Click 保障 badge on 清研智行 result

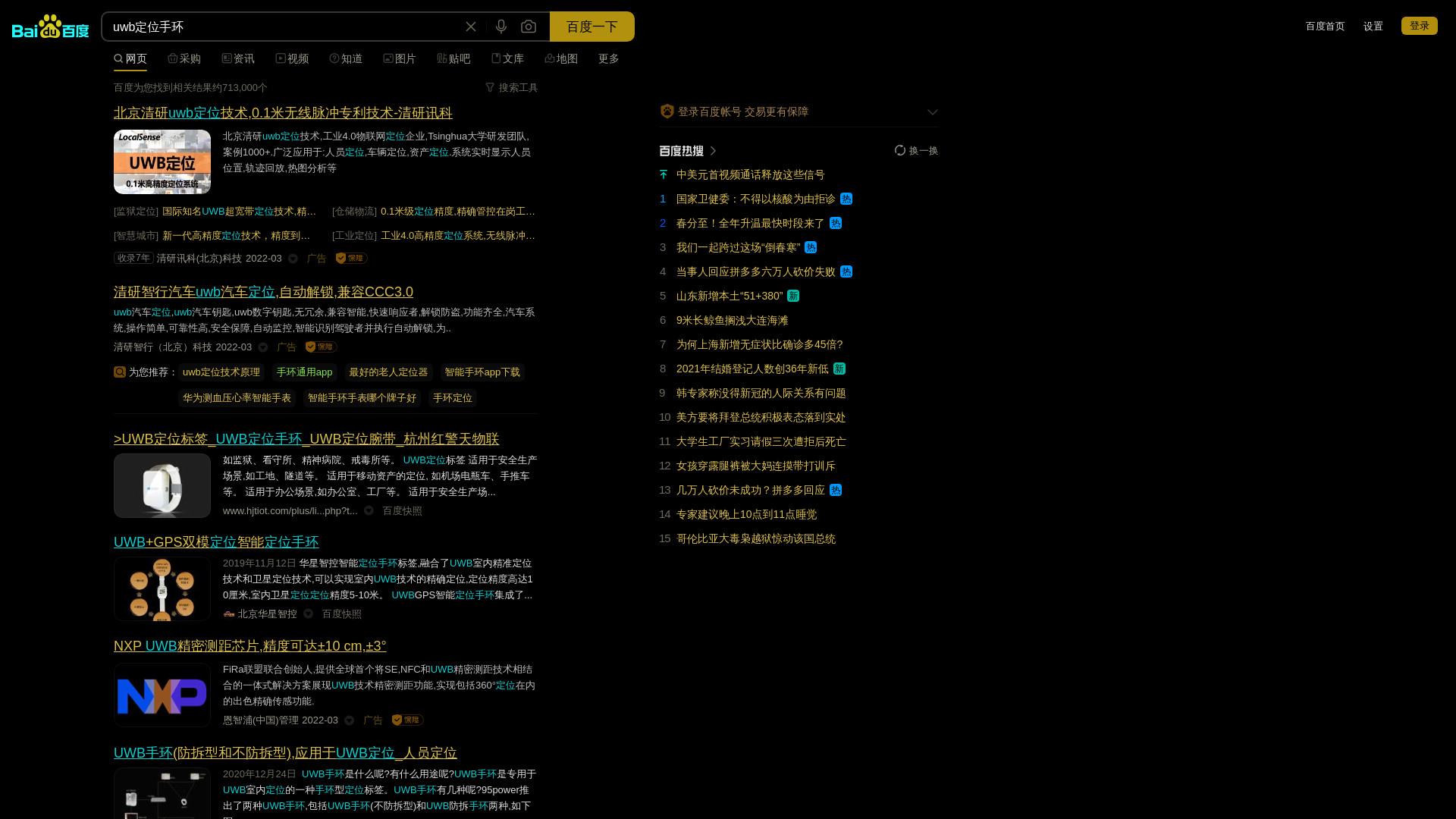coord(322,347)
